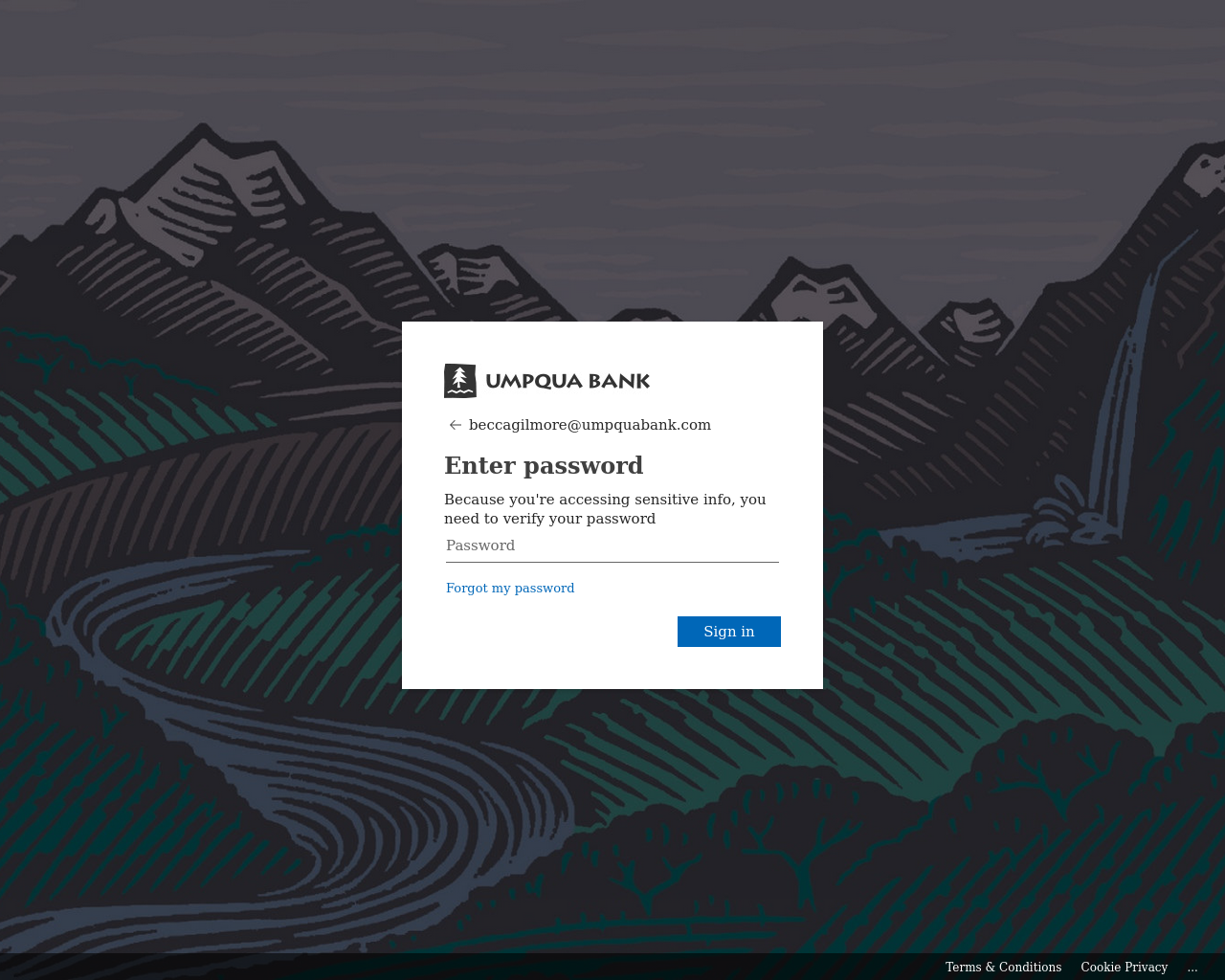Click empty white space left of Sign in
Viewport: 1225px width, 980px height.
pyautogui.click(x=555, y=632)
